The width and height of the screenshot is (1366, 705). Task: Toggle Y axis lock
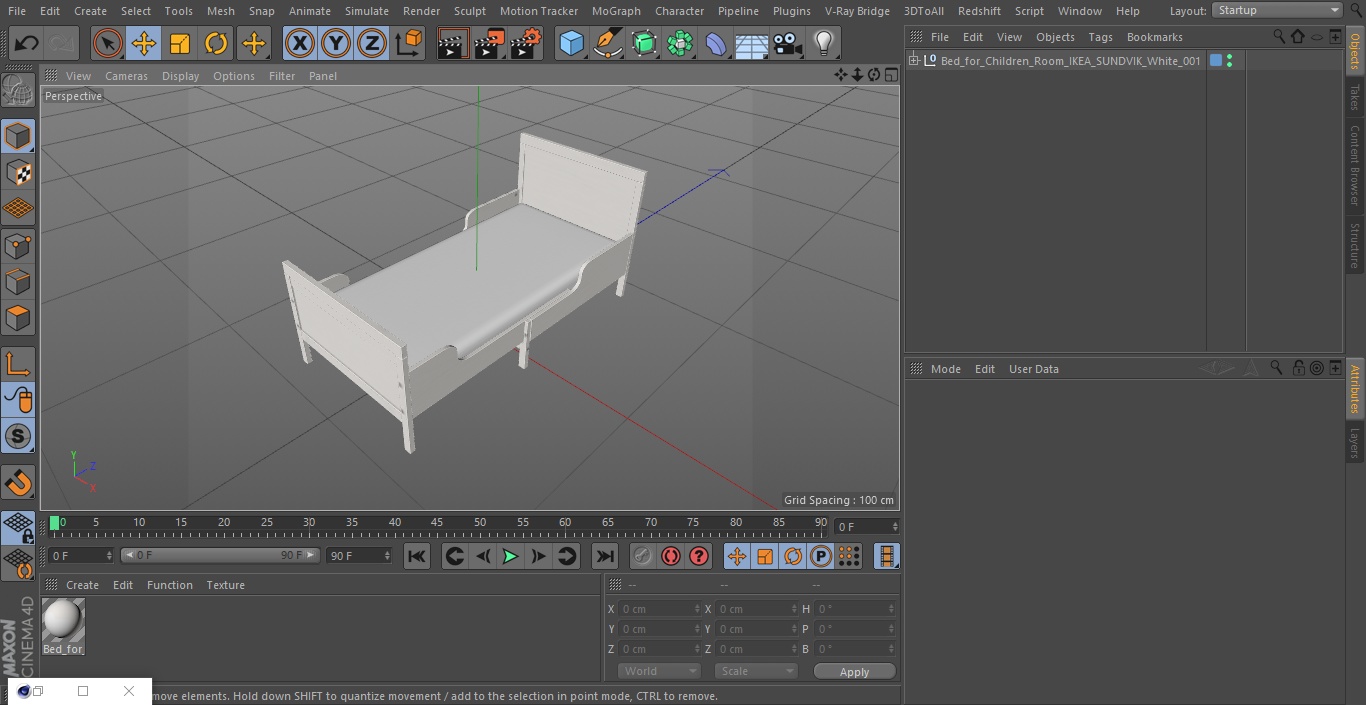coord(336,43)
